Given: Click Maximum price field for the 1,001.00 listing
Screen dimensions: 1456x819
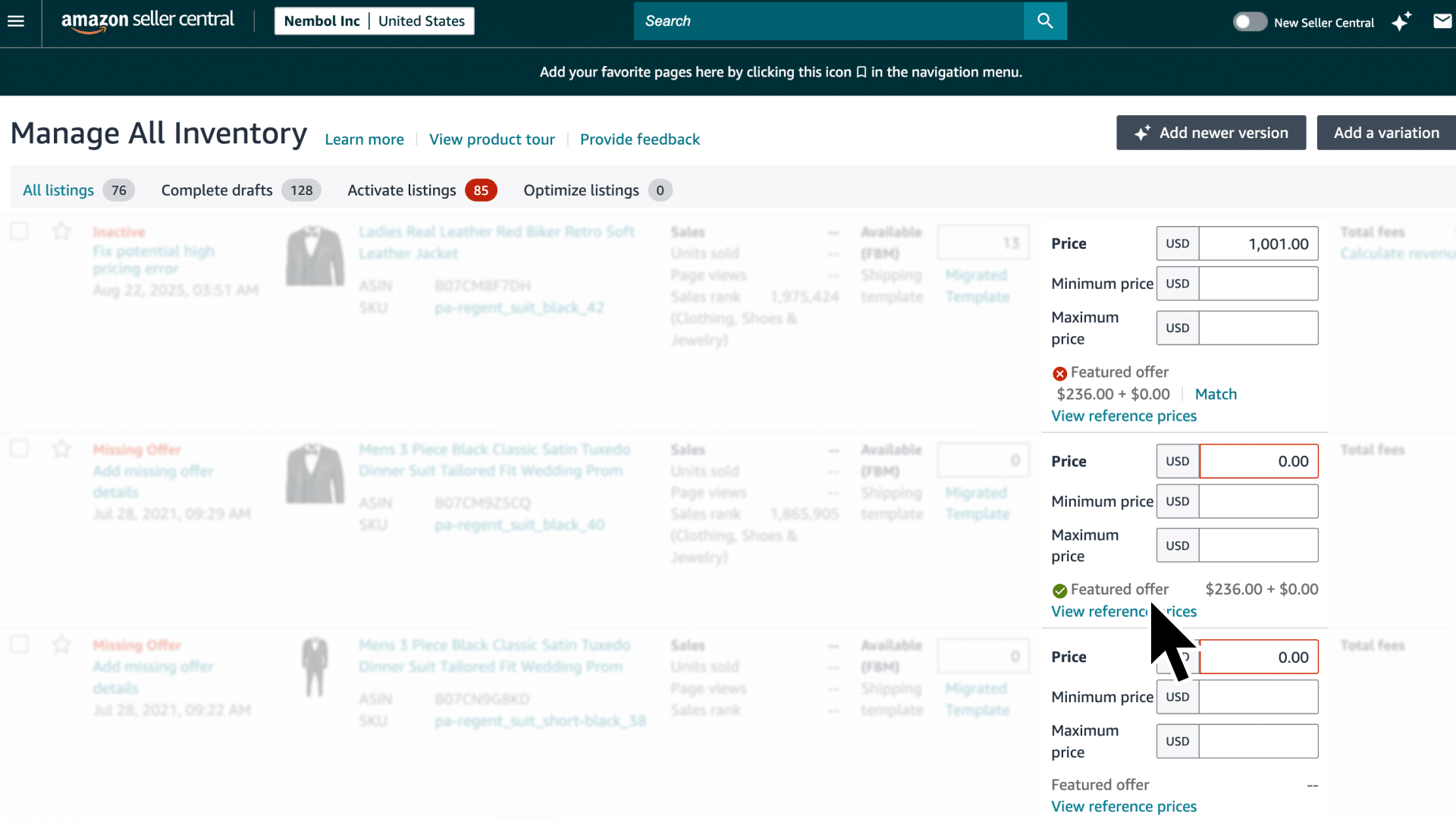Looking at the screenshot, I should [1259, 328].
